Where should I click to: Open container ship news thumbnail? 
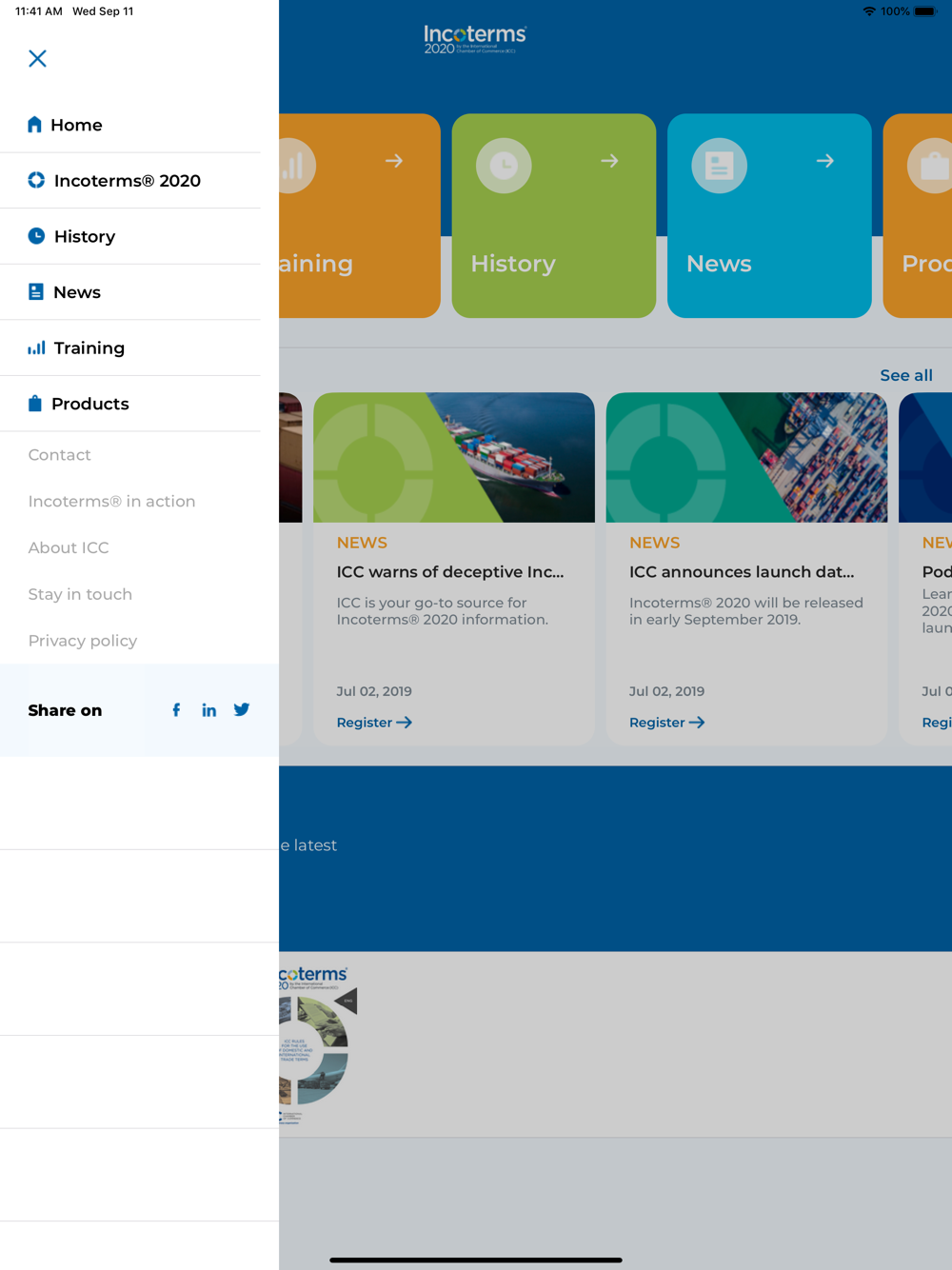click(454, 457)
